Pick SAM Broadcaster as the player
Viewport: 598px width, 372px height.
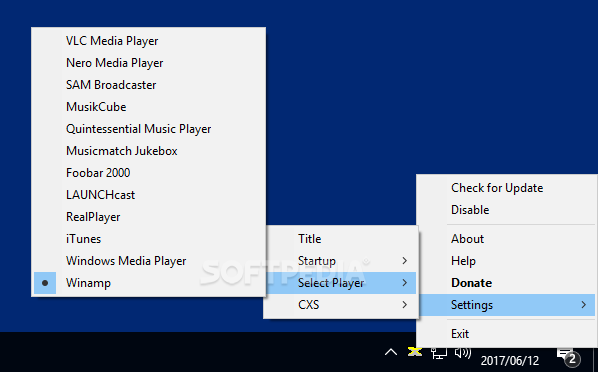coord(148,85)
